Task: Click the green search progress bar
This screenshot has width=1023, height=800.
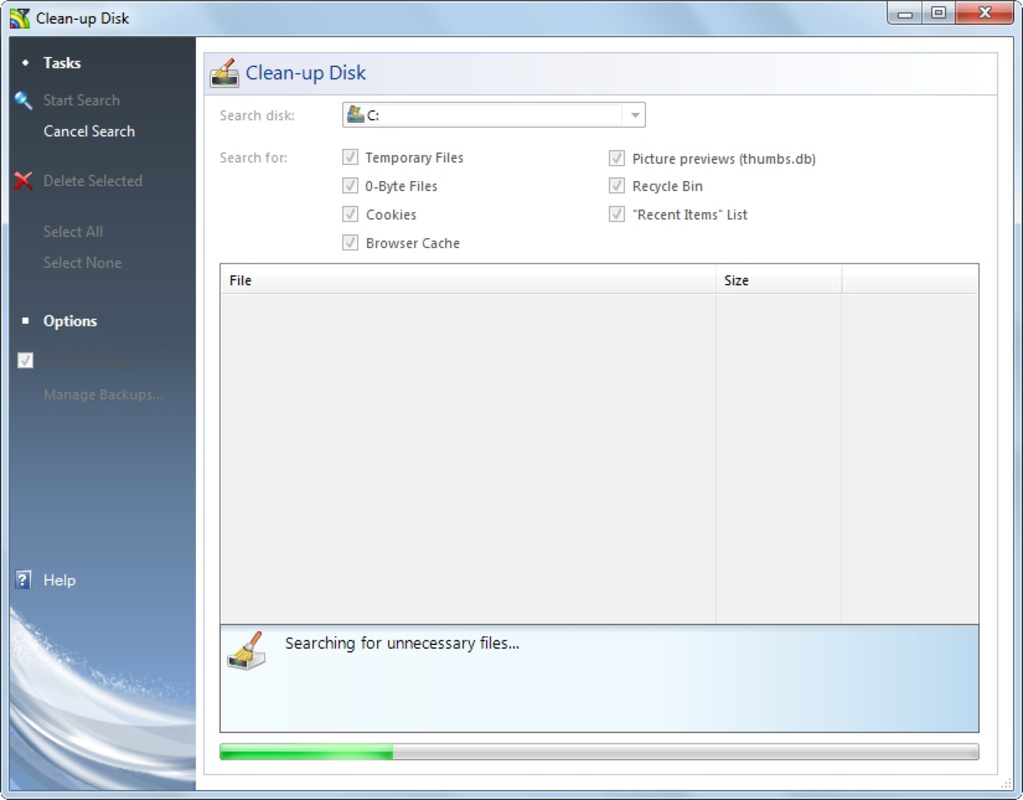Action: coord(600,752)
